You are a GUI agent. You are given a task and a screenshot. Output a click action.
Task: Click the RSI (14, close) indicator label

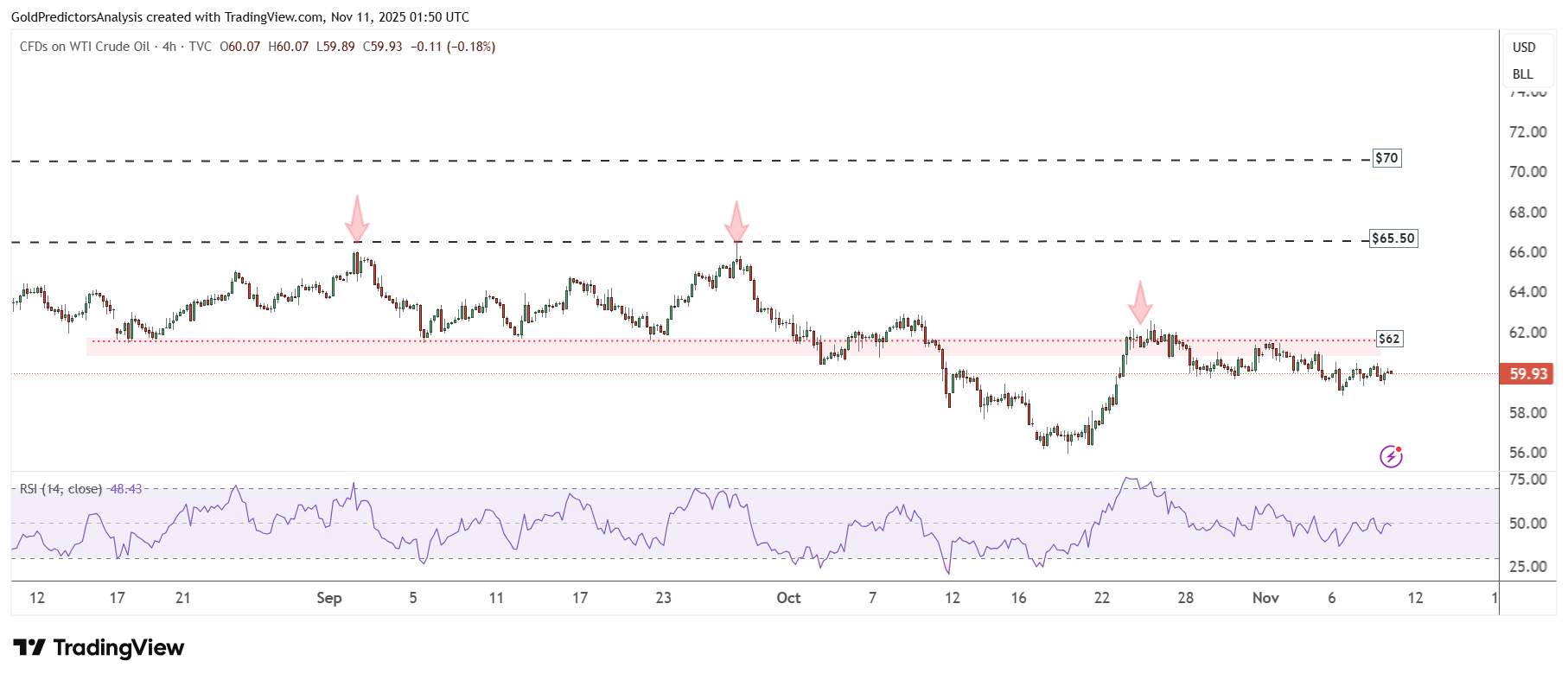pos(61,489)
